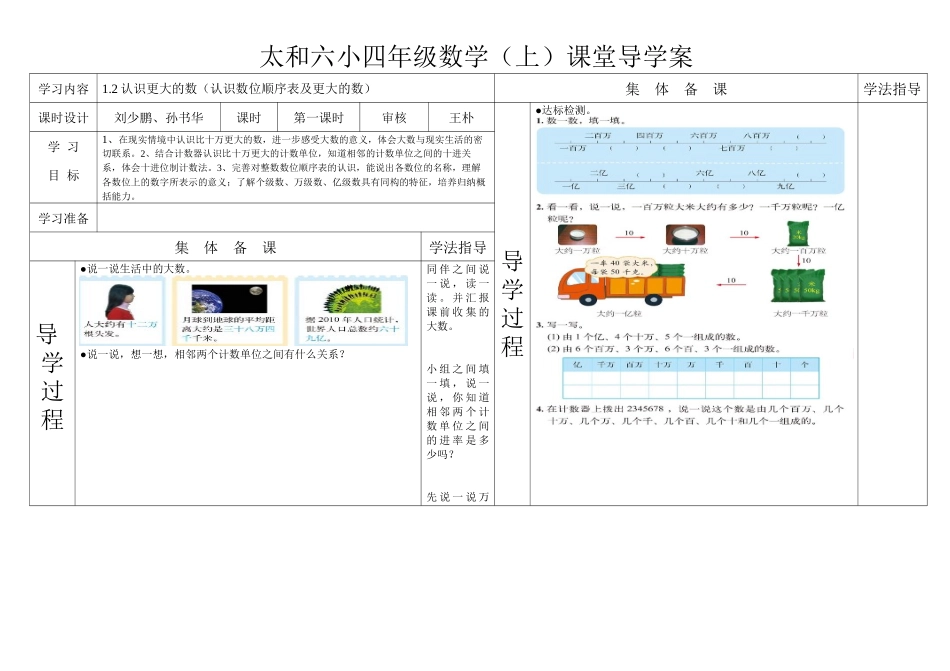Click the learning objectives paragraph
This screenshot has height=671, width=950.
tap(294, 168)
